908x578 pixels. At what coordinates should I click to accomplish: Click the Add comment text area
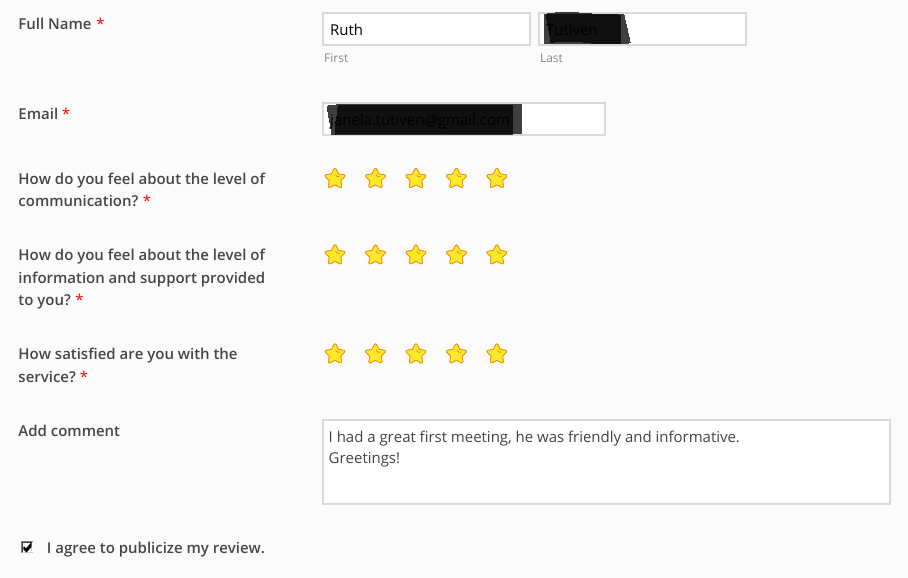606,462
